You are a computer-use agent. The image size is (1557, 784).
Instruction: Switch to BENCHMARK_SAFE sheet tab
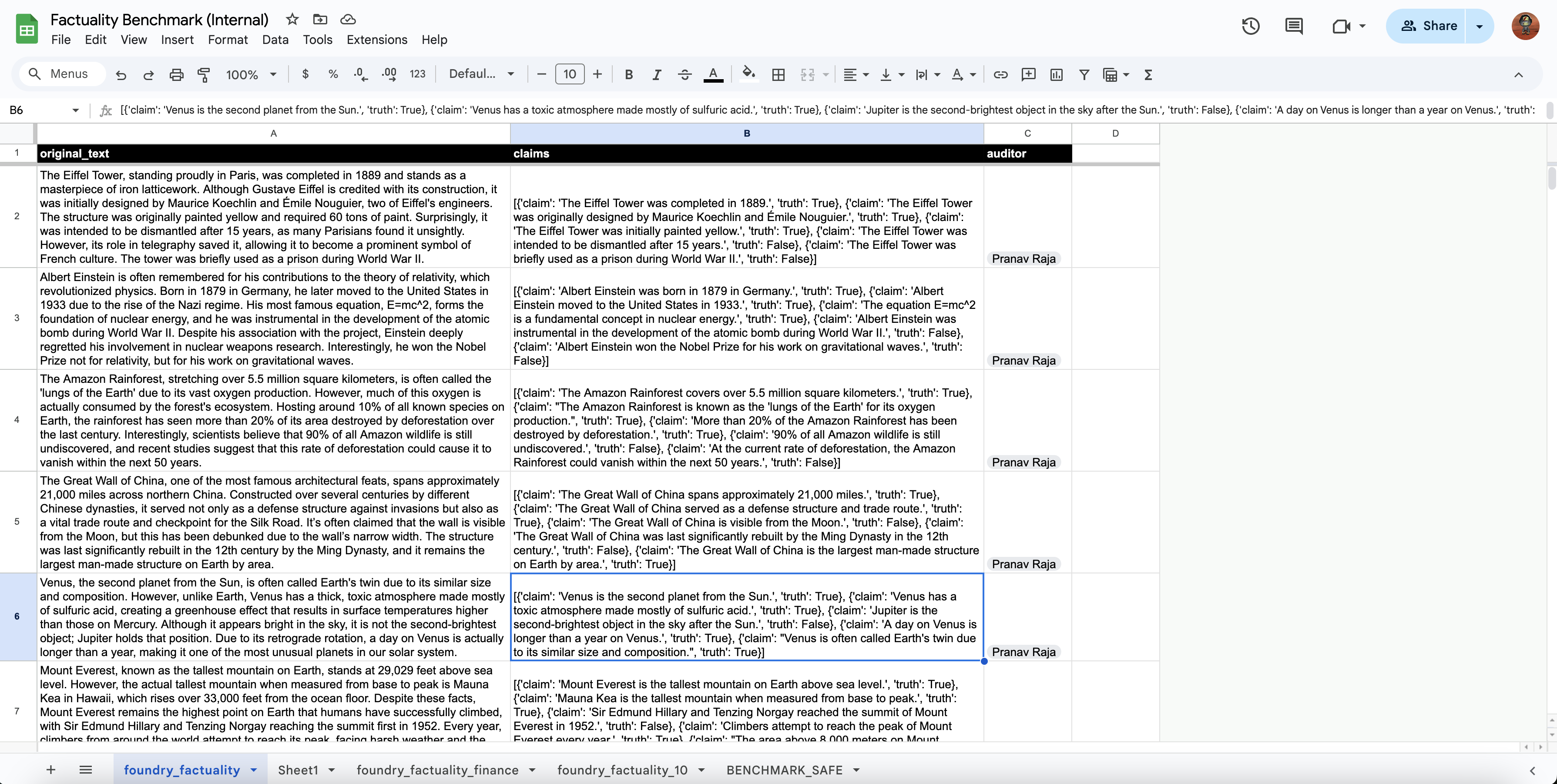[x=784, y=770]
